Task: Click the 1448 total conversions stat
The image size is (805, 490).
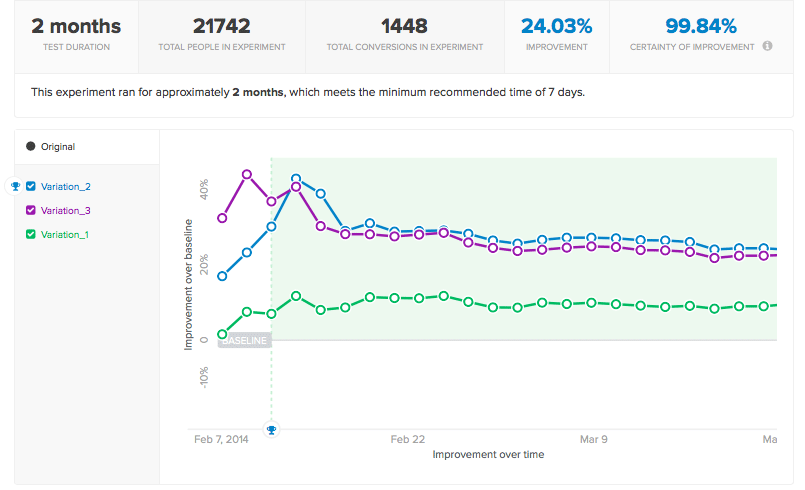Action: coord(405,26)
